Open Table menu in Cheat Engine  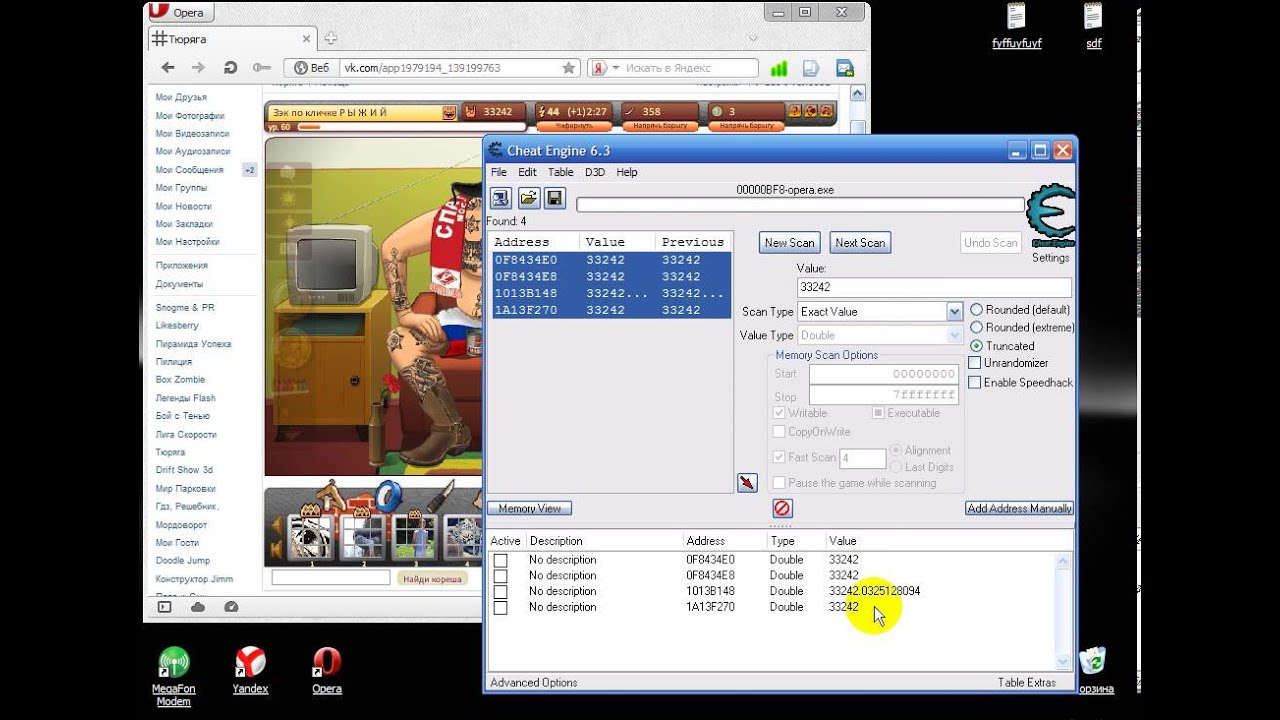[561, 172]
